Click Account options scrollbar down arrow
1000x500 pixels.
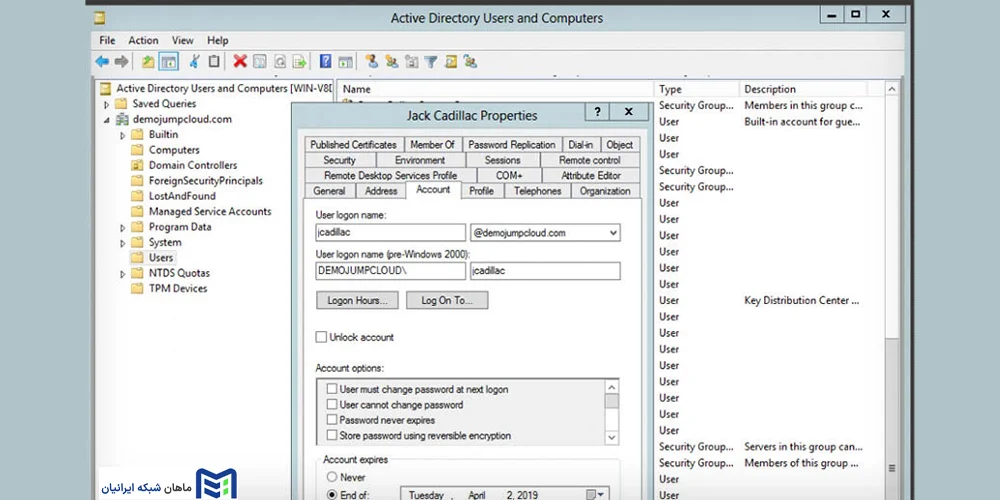pos(612,438)
